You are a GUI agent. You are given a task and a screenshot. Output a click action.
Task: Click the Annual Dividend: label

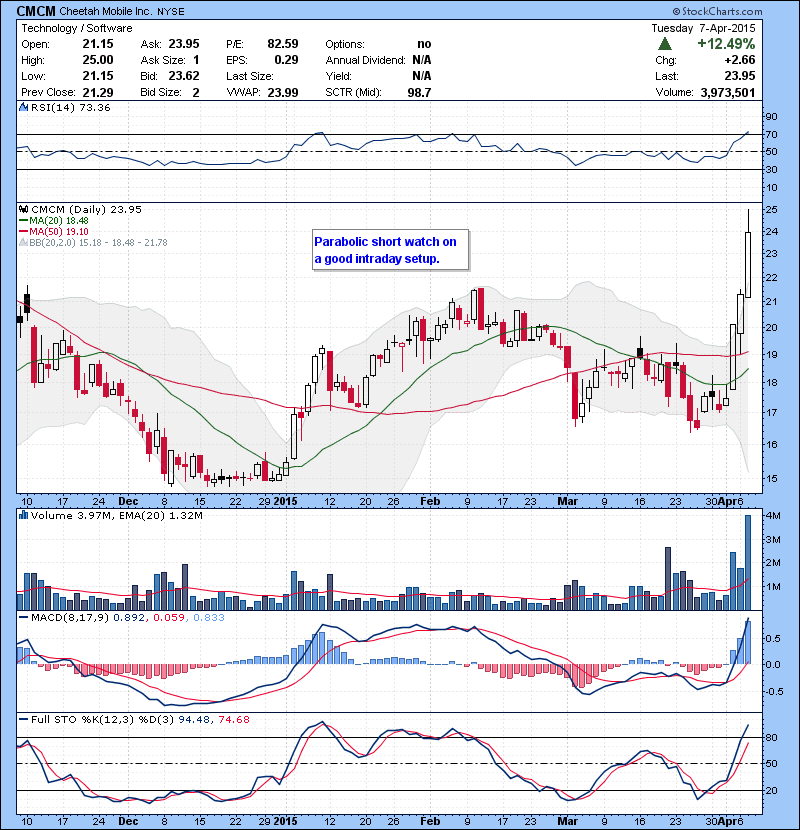point(365,60)
